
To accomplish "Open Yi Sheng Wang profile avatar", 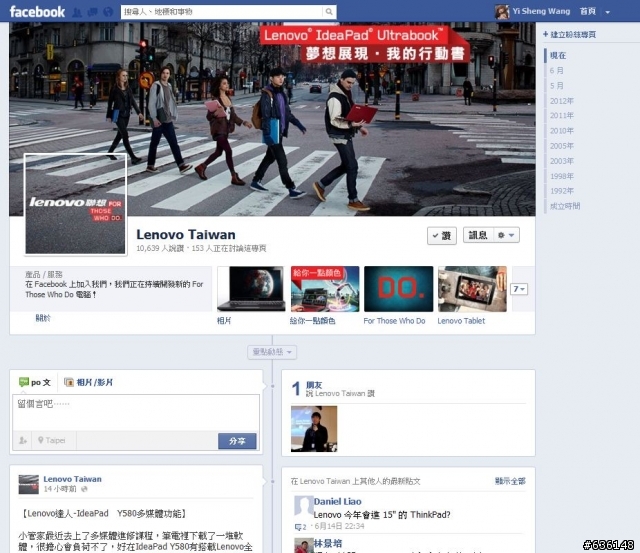I will [x=502, y=12].
